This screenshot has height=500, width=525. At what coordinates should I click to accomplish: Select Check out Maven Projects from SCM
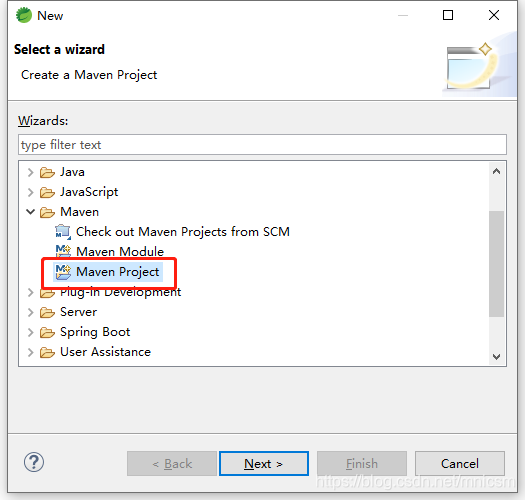click(x=183, y=232)
